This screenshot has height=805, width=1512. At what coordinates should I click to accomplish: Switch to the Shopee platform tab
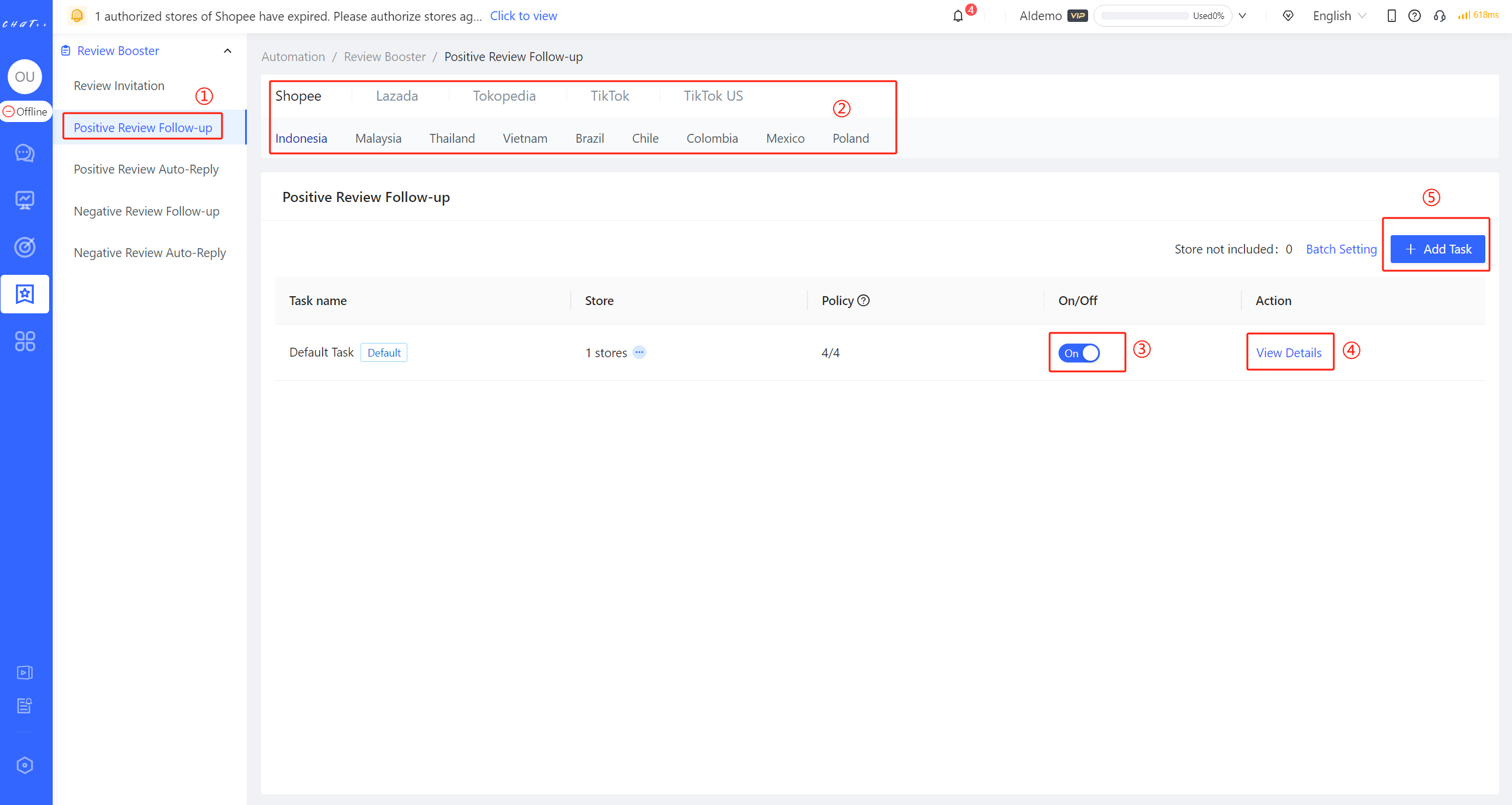tap(298, 96)
